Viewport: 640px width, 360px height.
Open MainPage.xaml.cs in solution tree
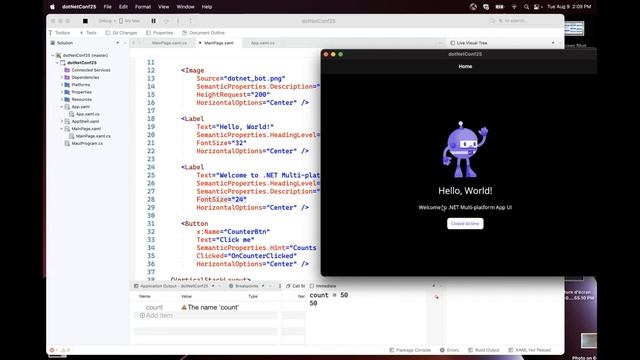point(93,136)
